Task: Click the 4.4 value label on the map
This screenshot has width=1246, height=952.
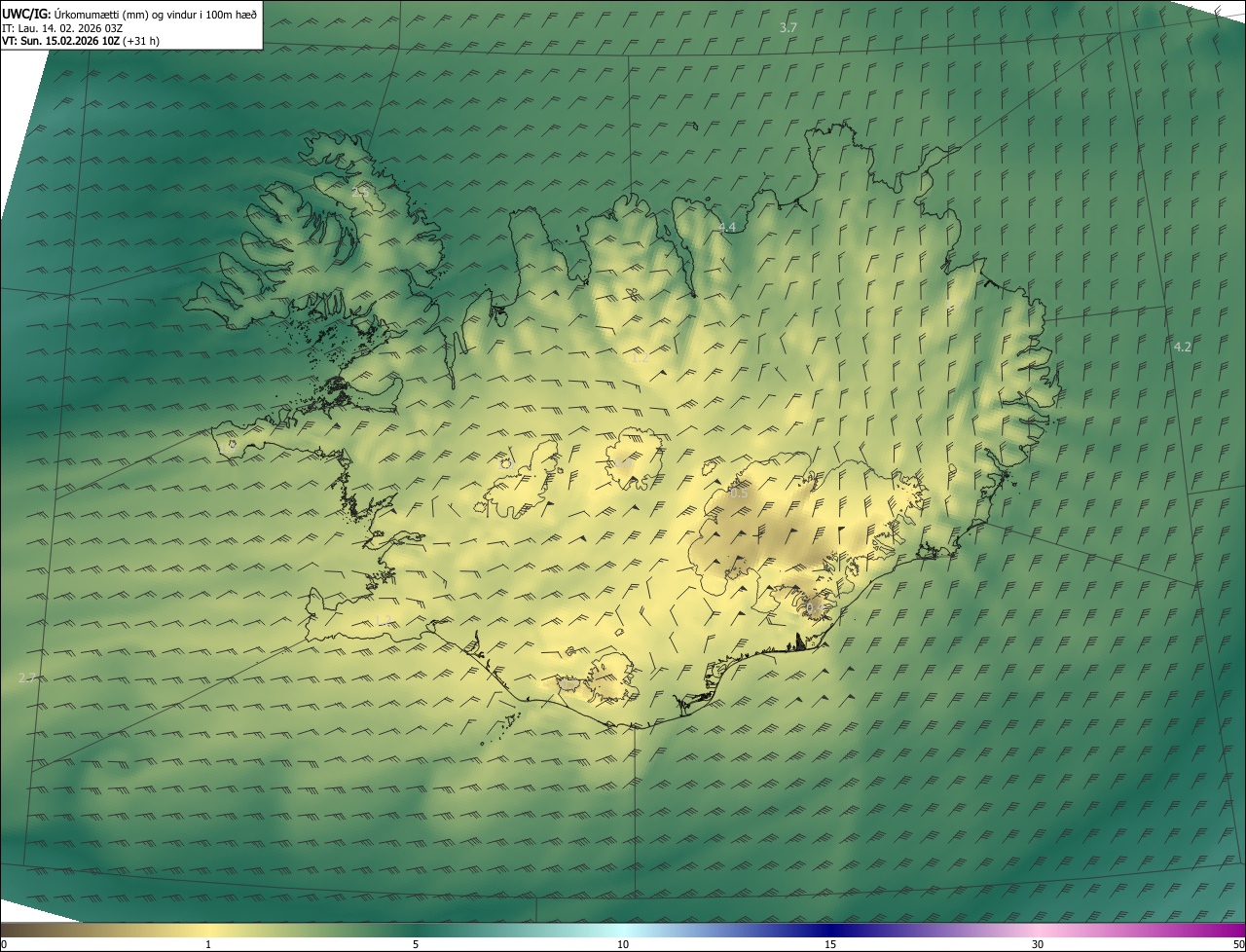Action: pyautogui.click(x=727, y=227)
